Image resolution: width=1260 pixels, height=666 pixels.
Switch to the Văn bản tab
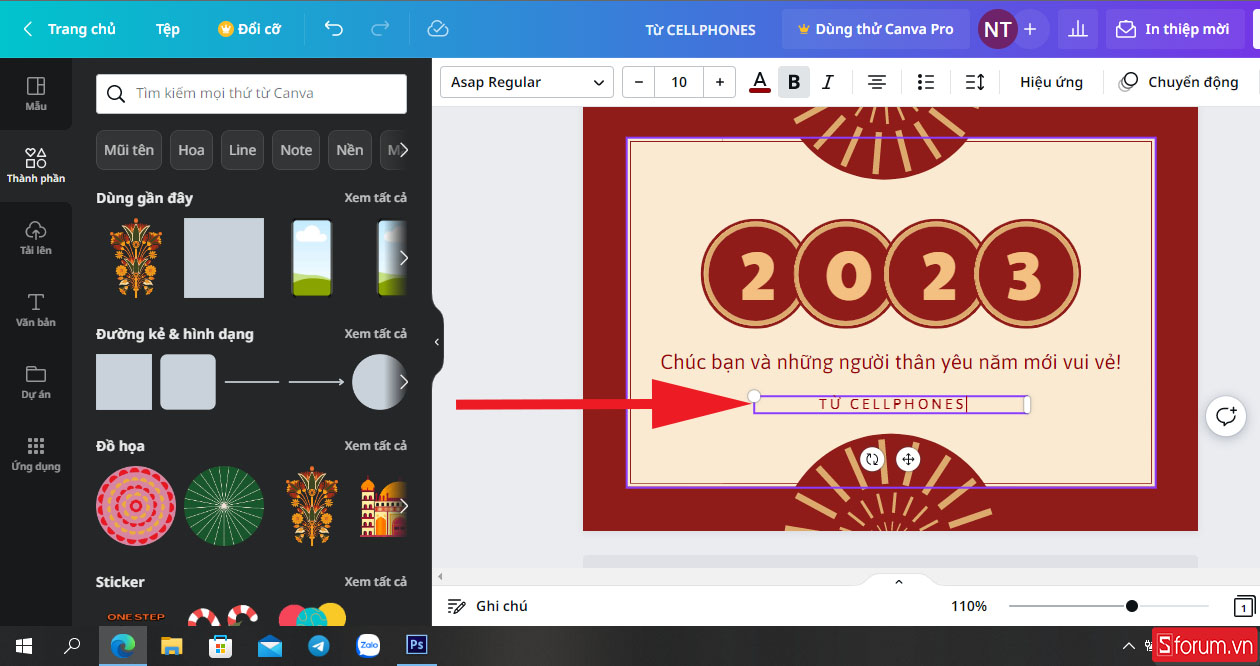[x=36, y=310]
